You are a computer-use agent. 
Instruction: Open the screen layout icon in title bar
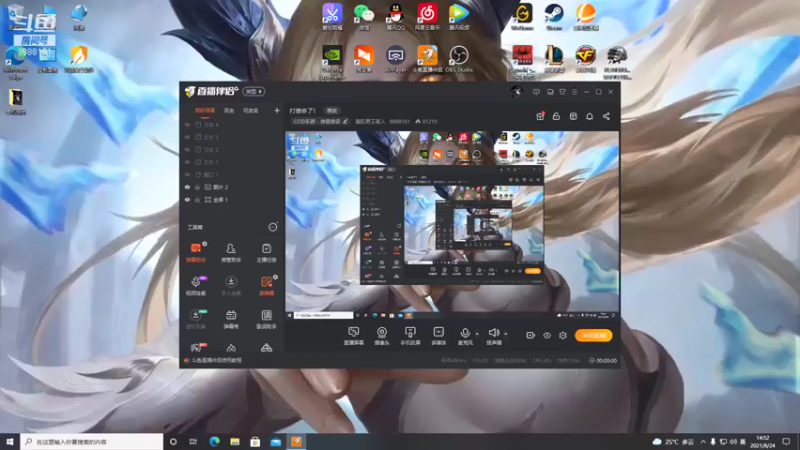550,92
